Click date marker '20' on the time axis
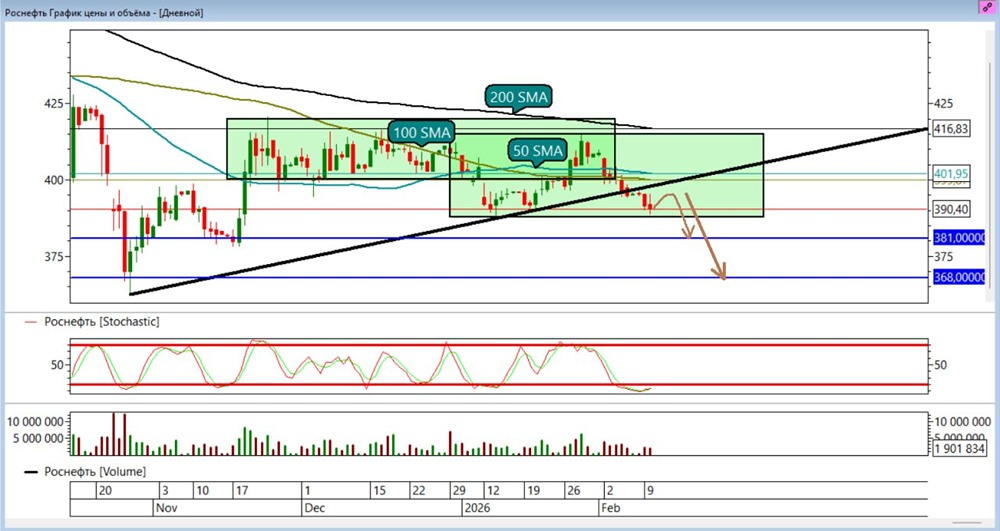 coord(106,491)
